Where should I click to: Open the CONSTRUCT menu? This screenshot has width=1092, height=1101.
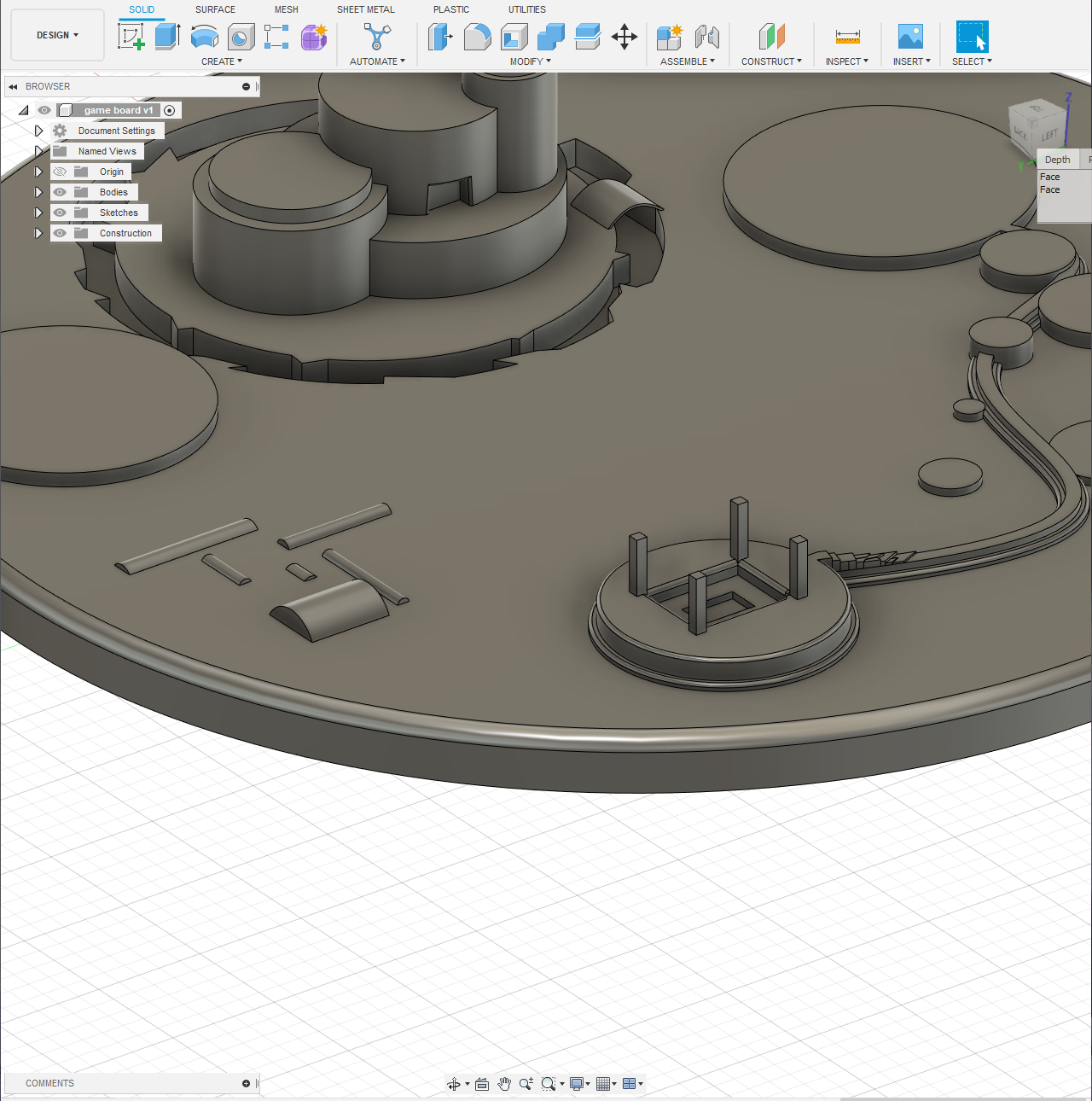click(771, 61)
